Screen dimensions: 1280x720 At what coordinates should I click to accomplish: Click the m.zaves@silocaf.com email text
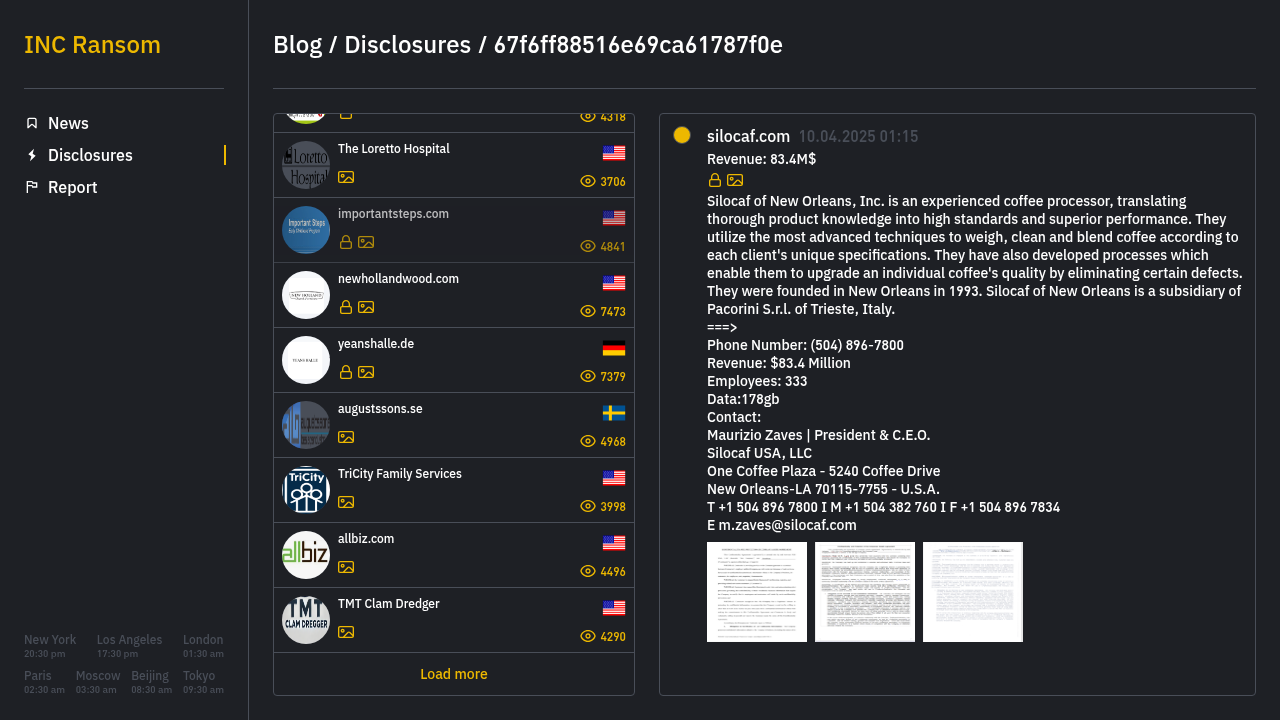coord(788,525)
